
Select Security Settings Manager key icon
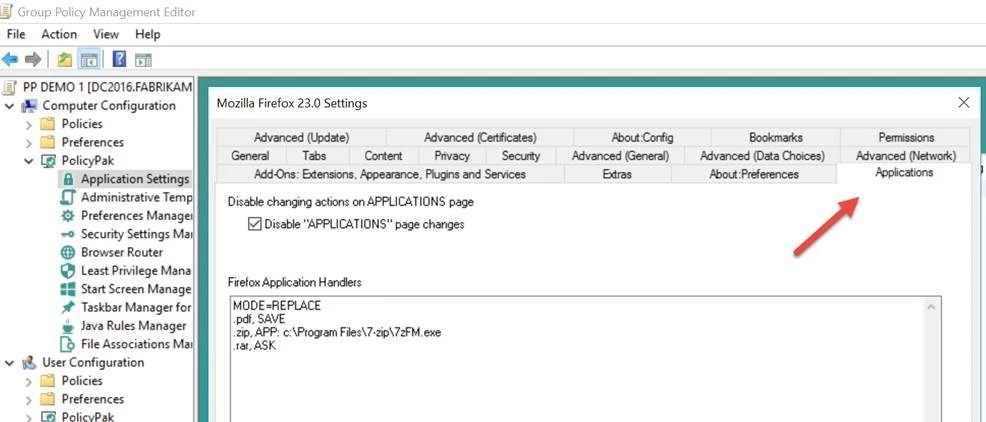68,234
